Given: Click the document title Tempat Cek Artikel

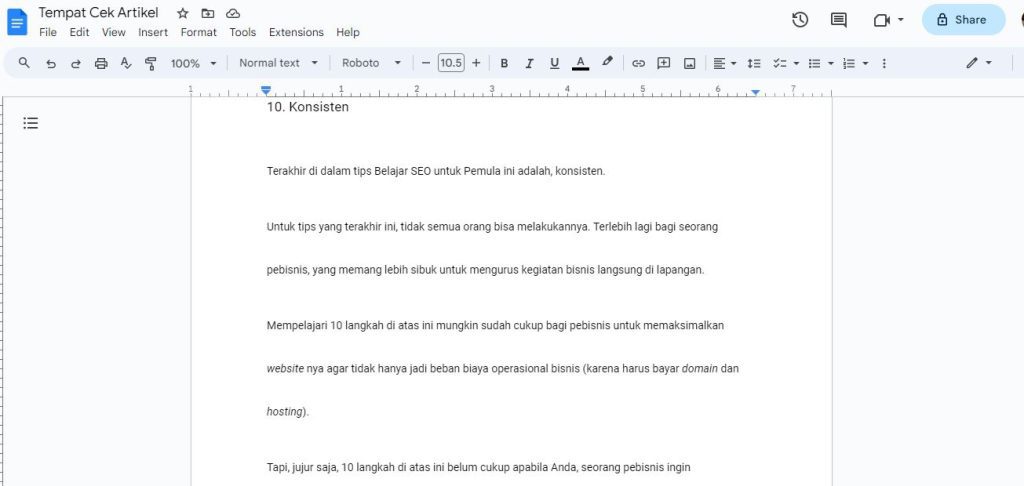Looking at the screenshot, I should tap(98, 13).
